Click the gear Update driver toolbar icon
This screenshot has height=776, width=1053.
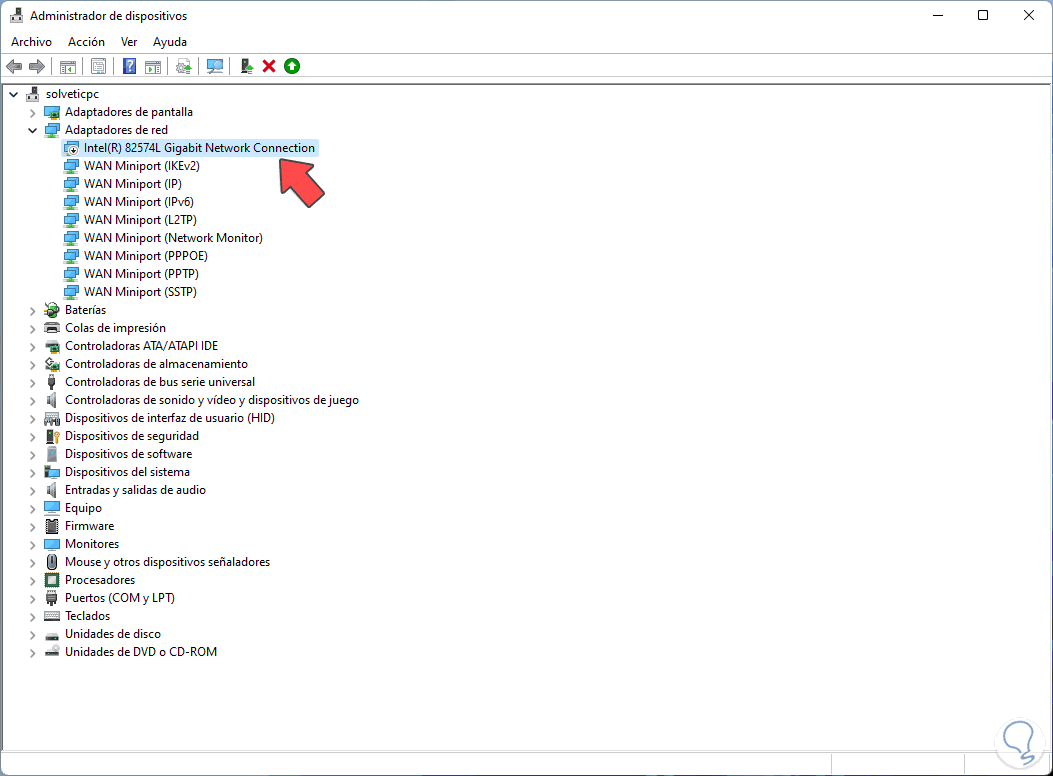(183, 66)
